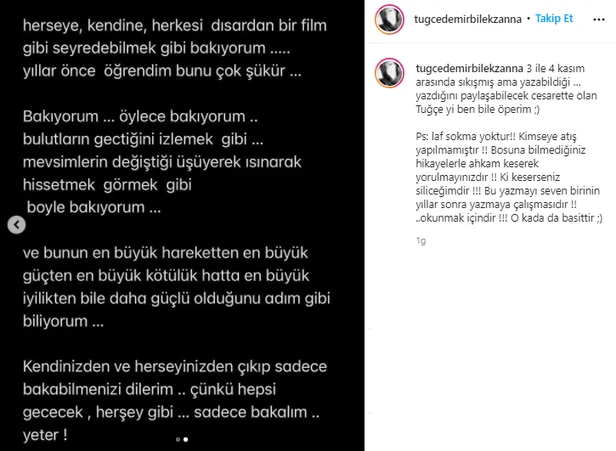Open the 1g timestamp under caption
Screen dimensions: 616x451
[x=421, y=241]
